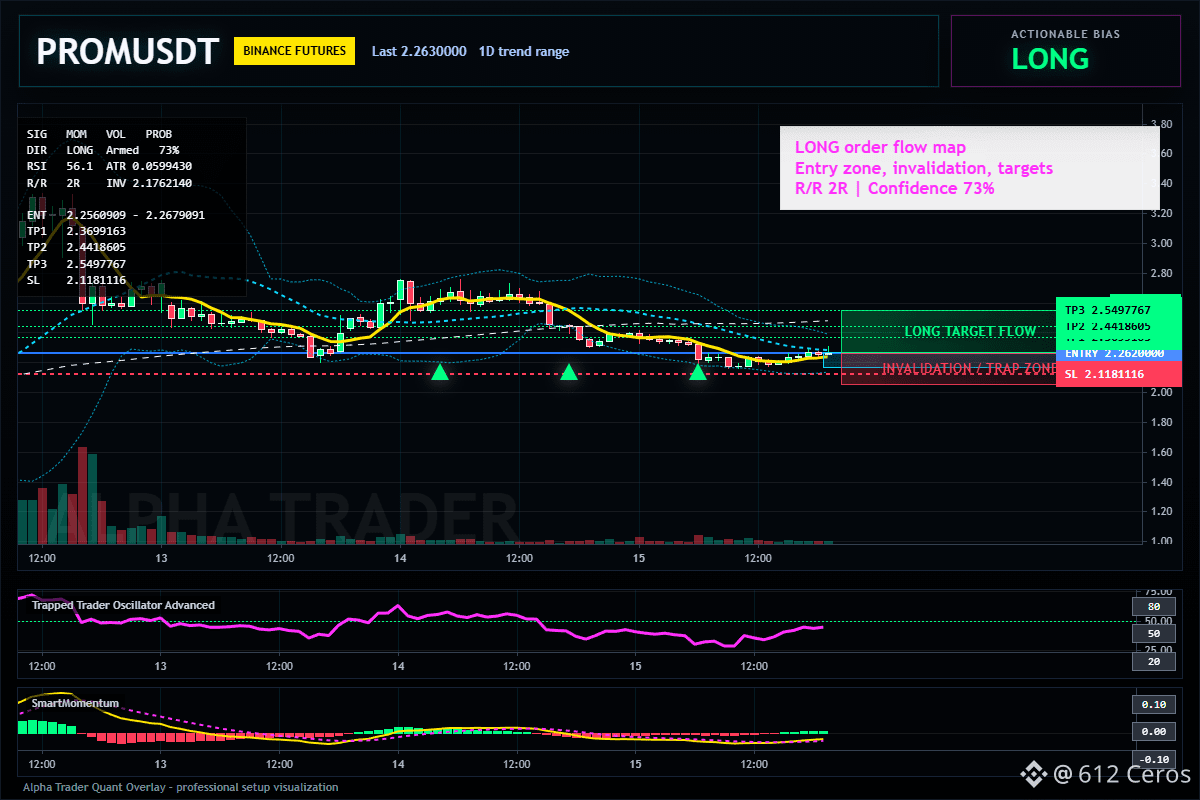Click the green LONG actionable bias indicator
Viewport: 1200px width, 800px height.
click(x=1050, y=59)
